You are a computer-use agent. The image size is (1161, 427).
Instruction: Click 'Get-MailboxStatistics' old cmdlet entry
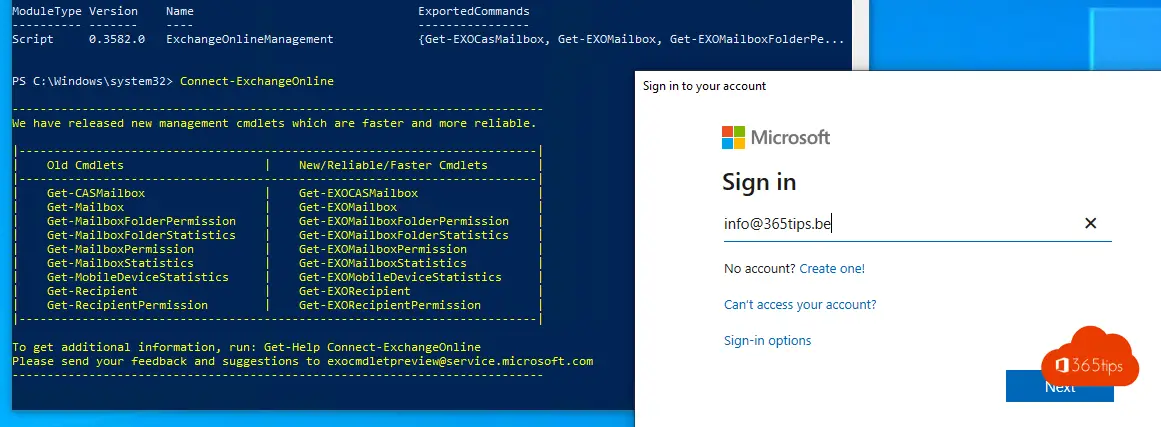120,263
